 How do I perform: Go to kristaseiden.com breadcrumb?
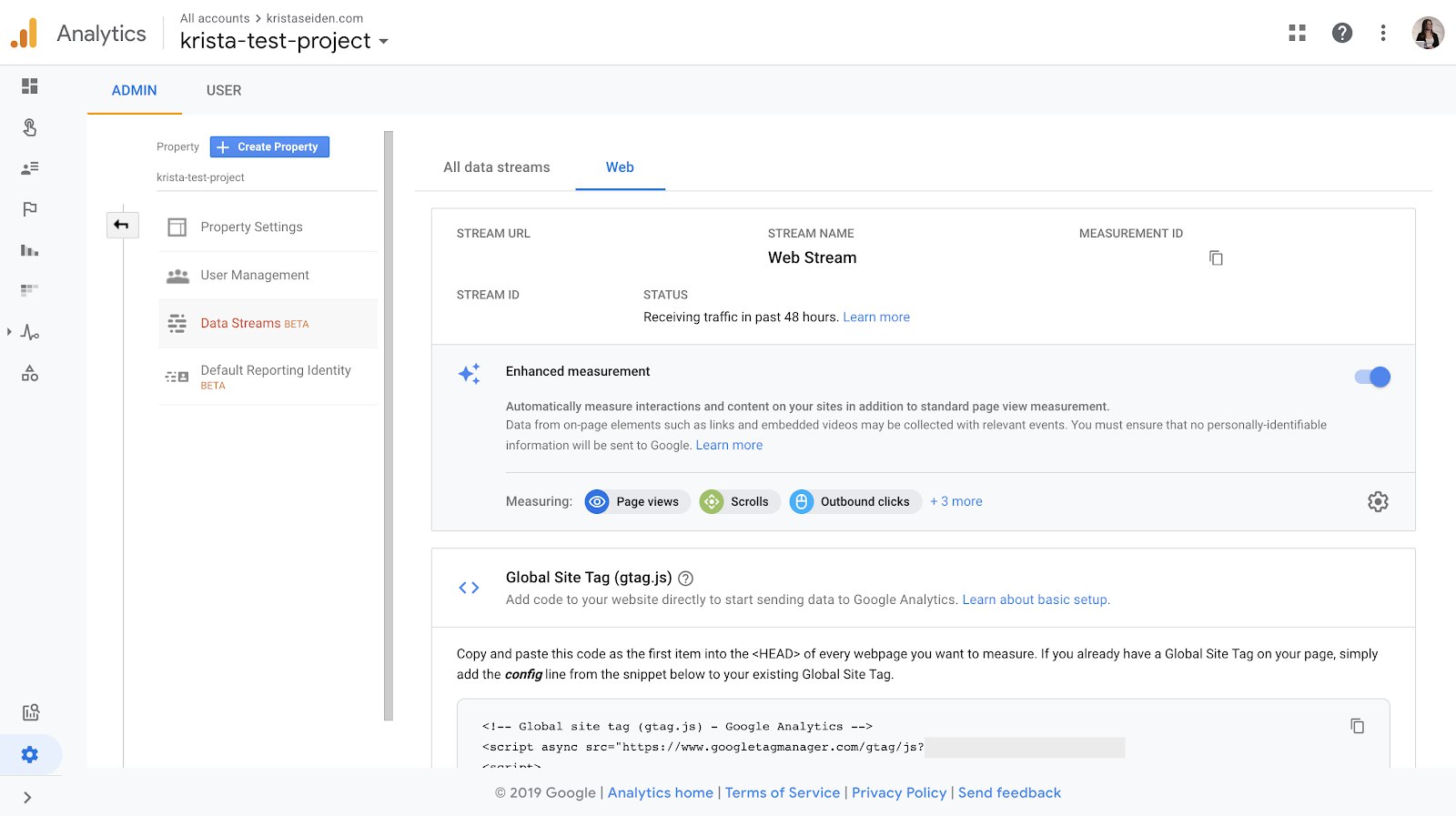(315, 18)
